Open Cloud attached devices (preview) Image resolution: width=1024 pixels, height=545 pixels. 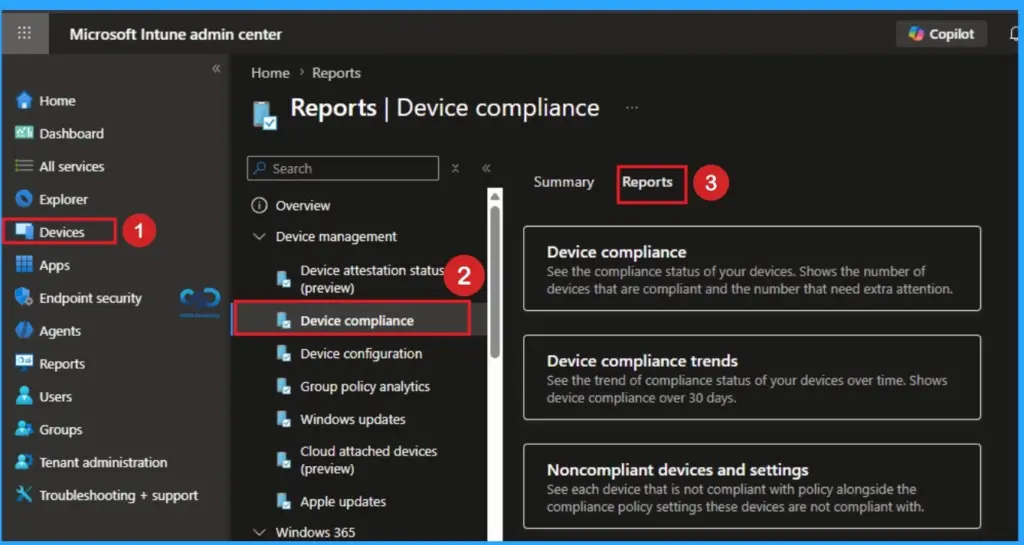click(368, 459)
